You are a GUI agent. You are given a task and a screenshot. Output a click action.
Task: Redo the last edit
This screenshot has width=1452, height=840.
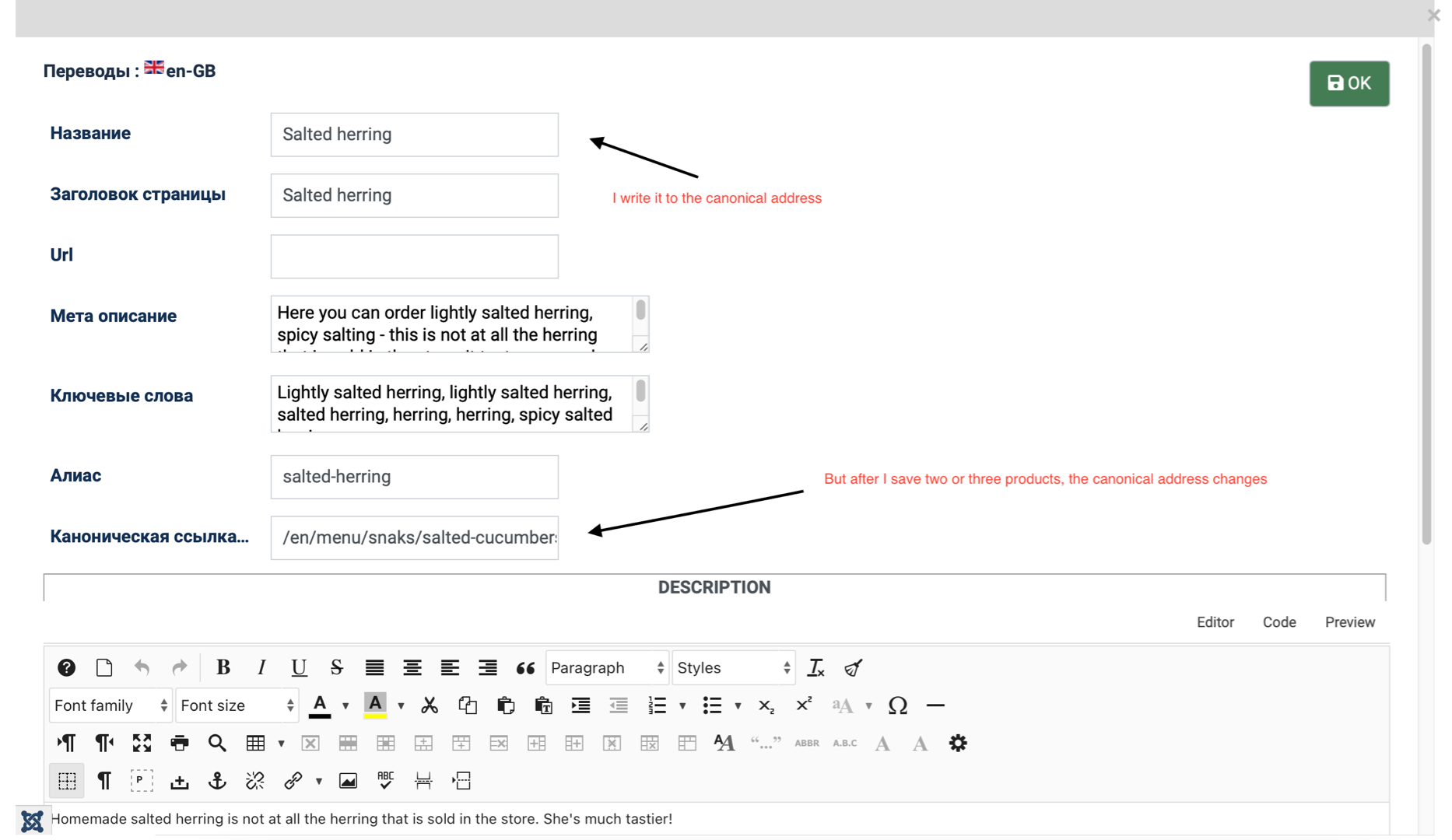point(180,667)
